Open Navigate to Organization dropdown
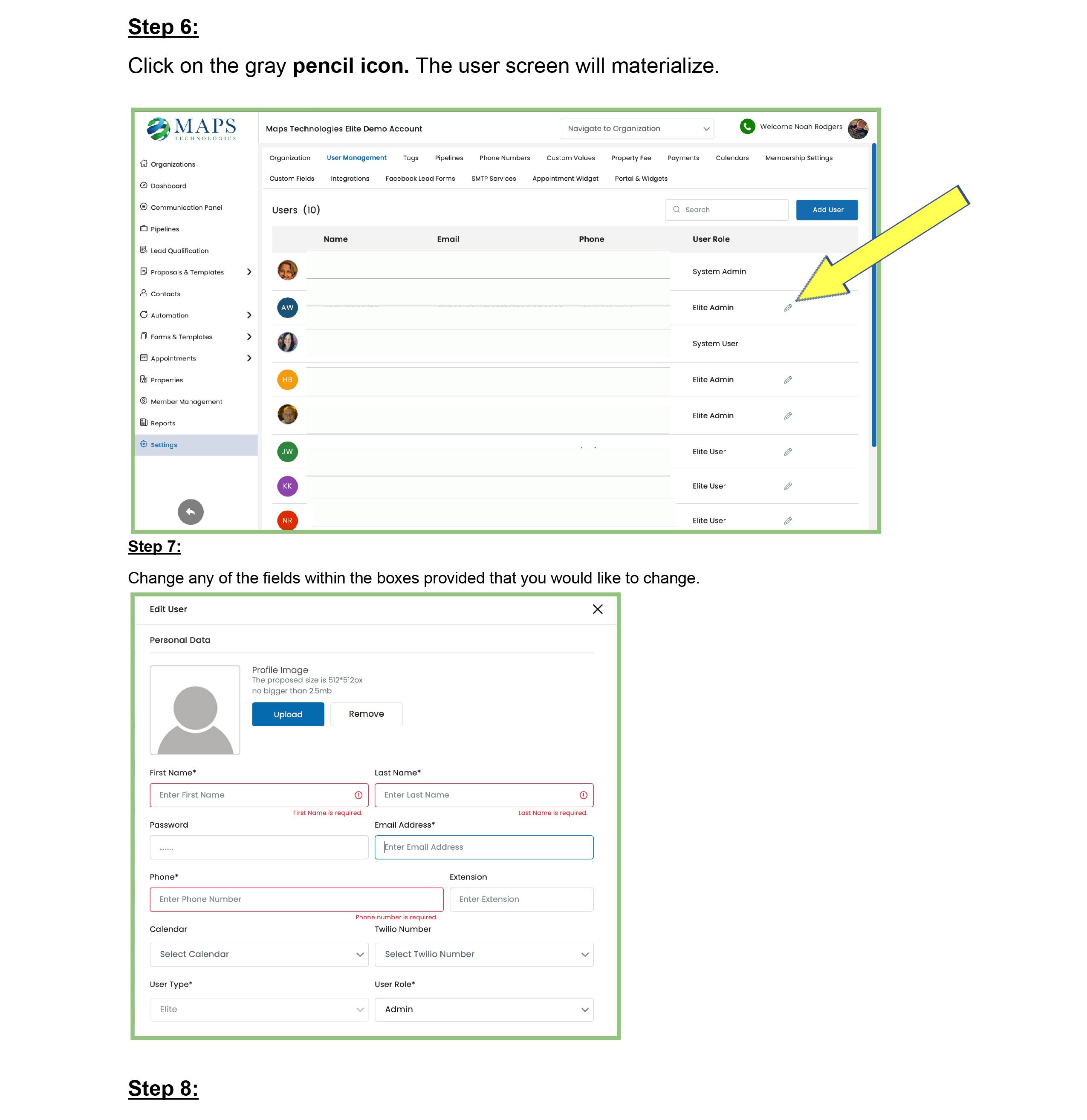This screenshot has width=1087, height=1120. [x=636, y=129]
